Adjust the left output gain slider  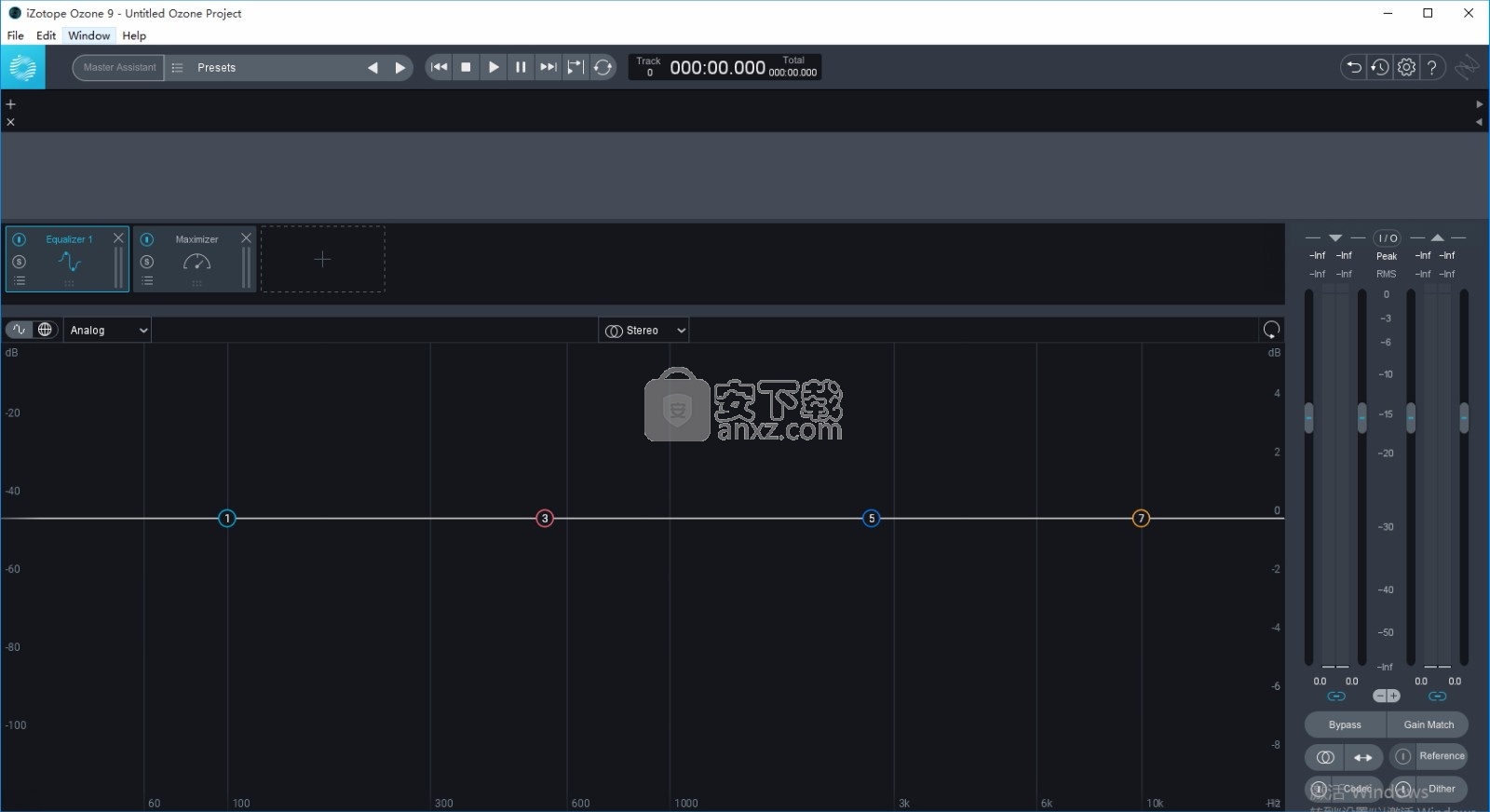click(x=1411, y=417)
